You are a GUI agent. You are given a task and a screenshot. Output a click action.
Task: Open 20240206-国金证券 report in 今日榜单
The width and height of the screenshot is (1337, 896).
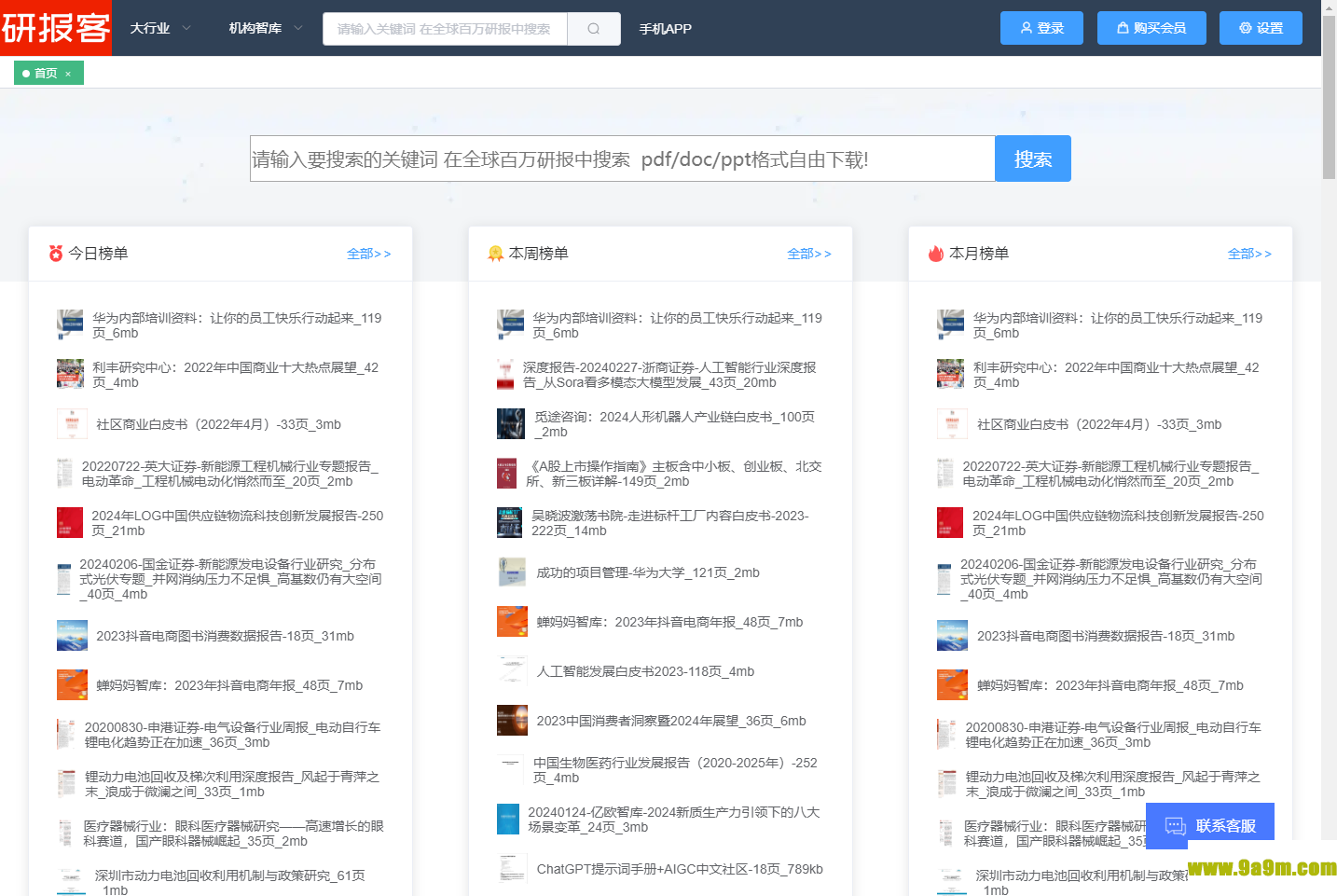tap(230, 579)
